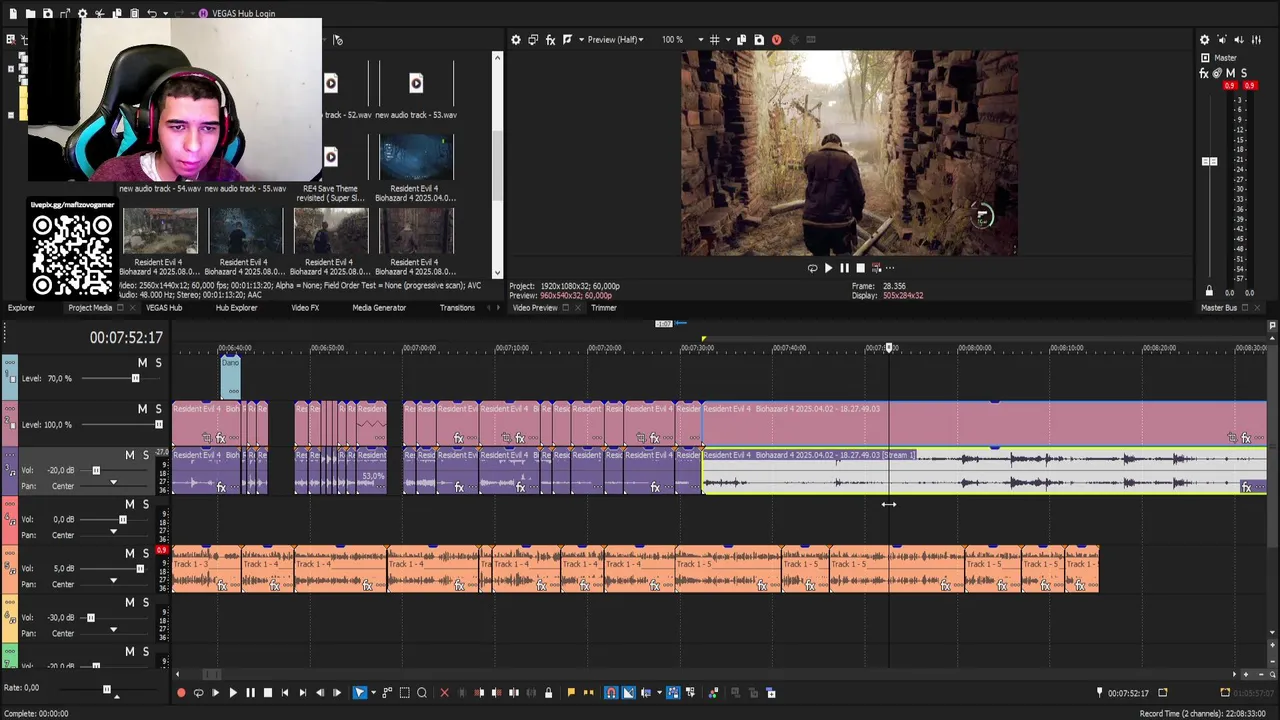Click the 00:07:52:17 timecode display

126,338
